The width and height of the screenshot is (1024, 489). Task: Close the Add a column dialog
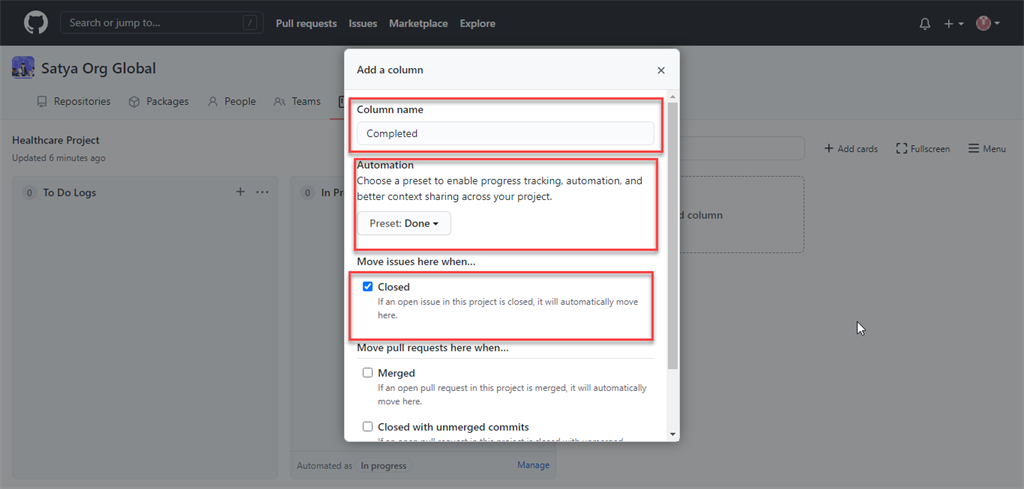(x=661, y=70)
